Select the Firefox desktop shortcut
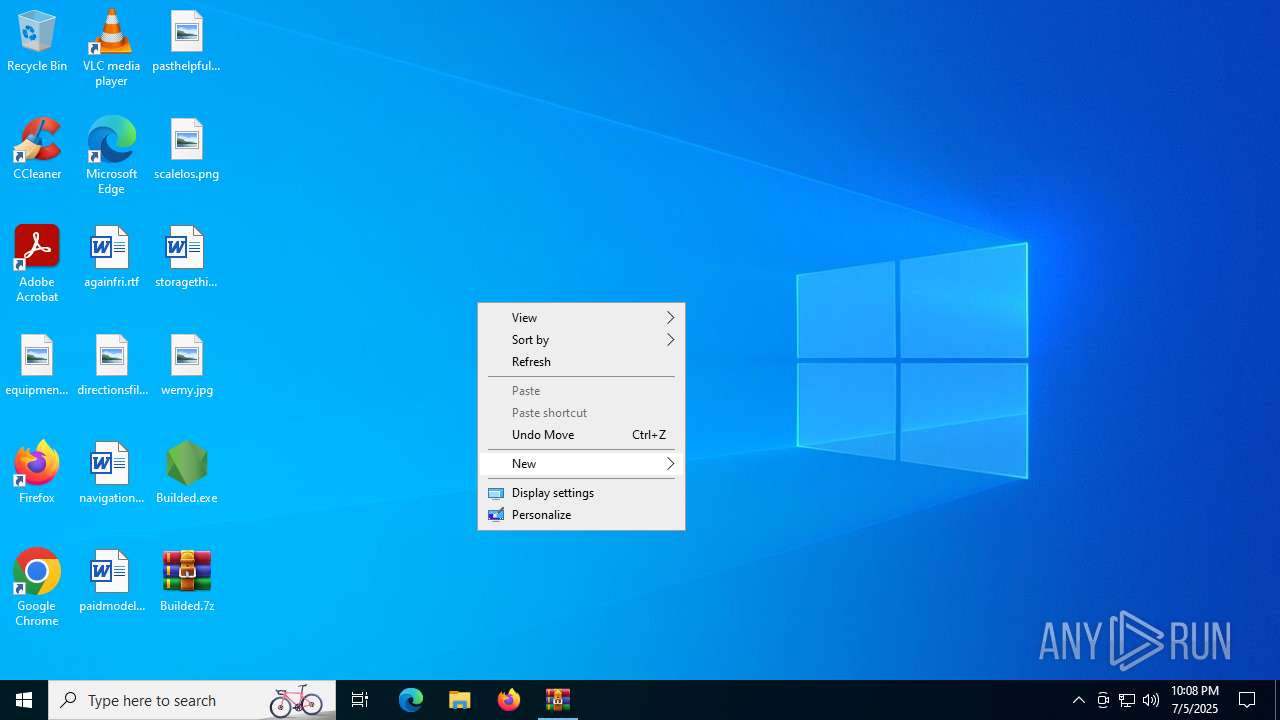 pos(37,474)
